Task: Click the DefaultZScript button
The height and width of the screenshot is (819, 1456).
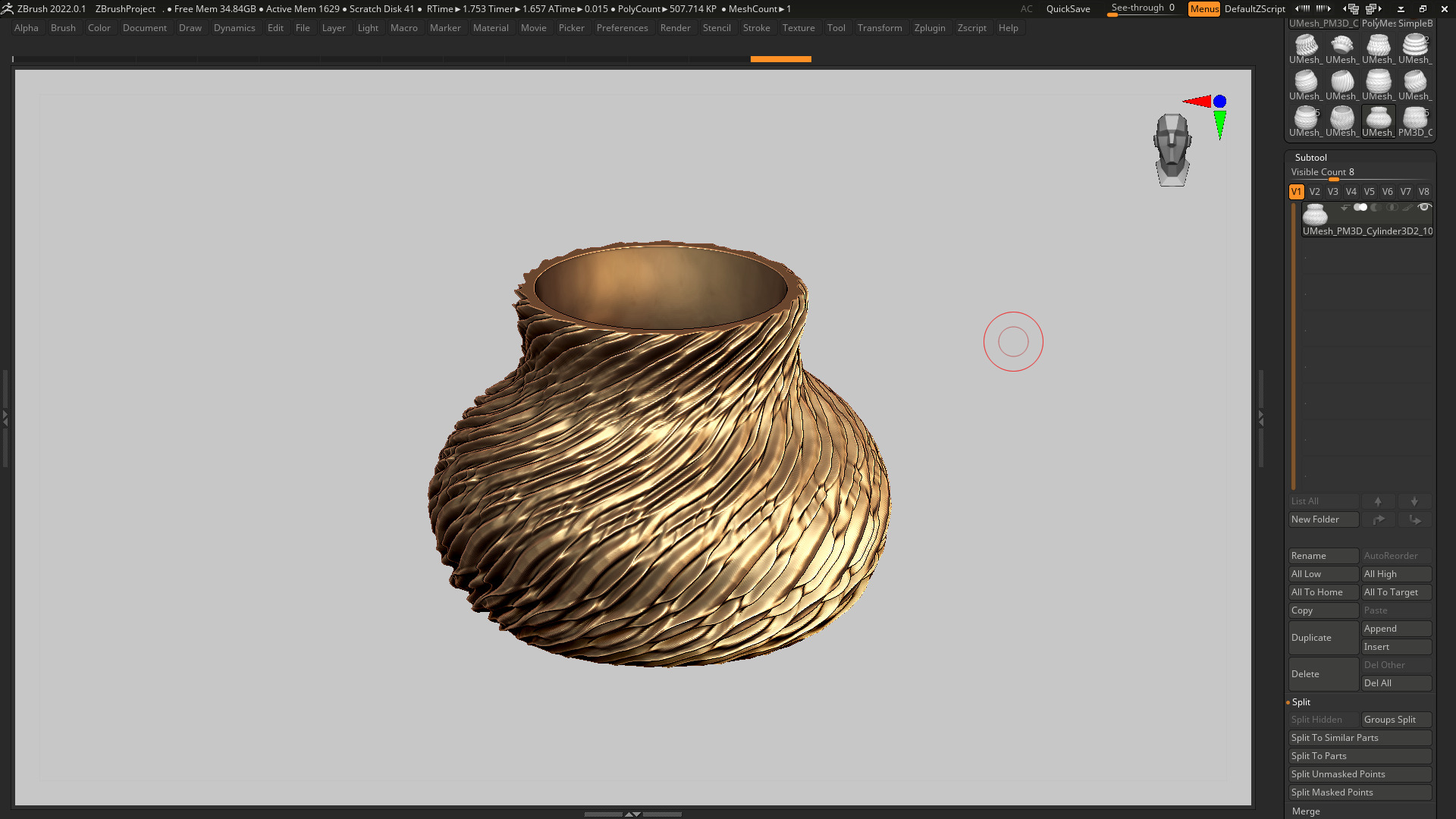Action: (x=1254, y=9)
